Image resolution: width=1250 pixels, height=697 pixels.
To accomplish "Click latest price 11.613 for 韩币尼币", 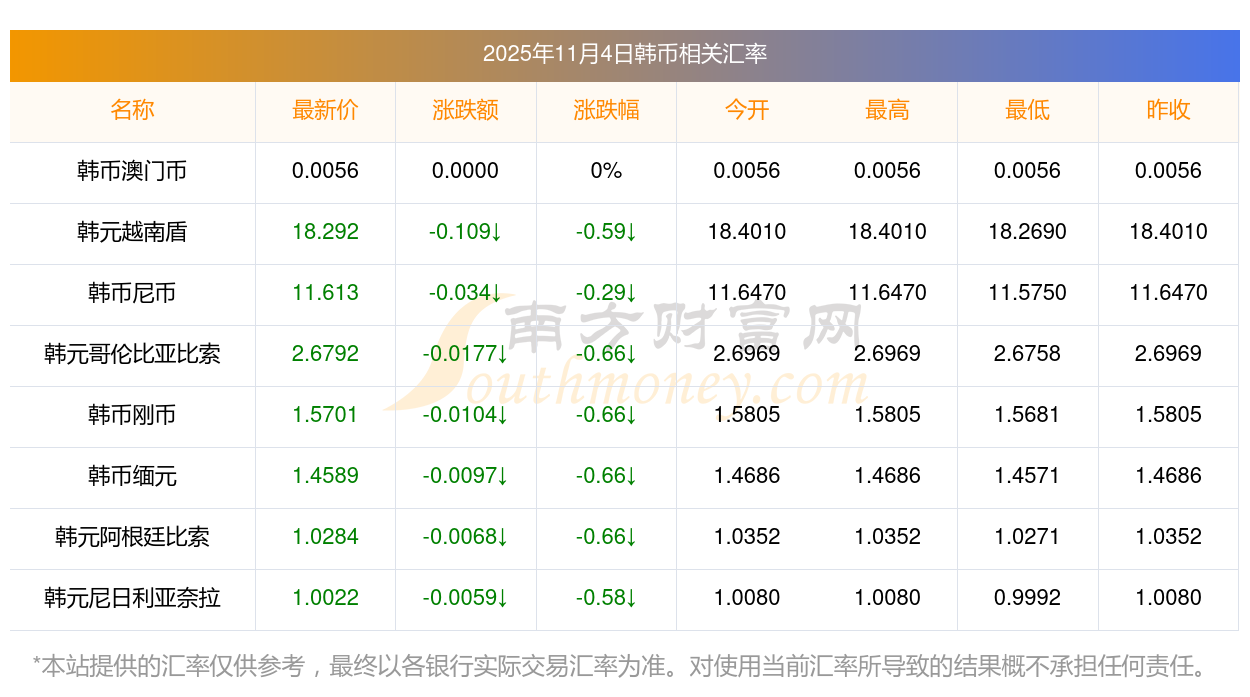I will coord(325,293).
